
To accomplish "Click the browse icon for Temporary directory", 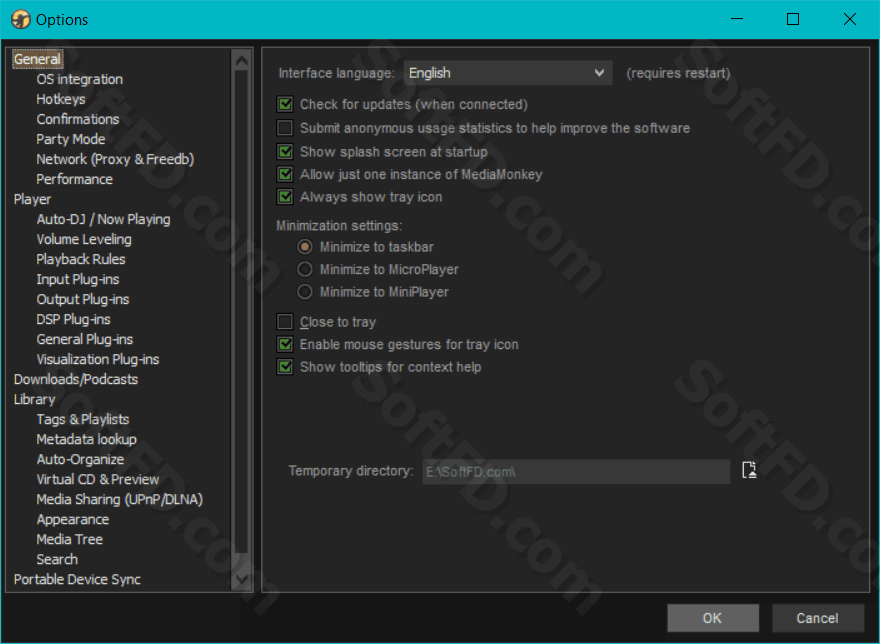I will point(749,470).
